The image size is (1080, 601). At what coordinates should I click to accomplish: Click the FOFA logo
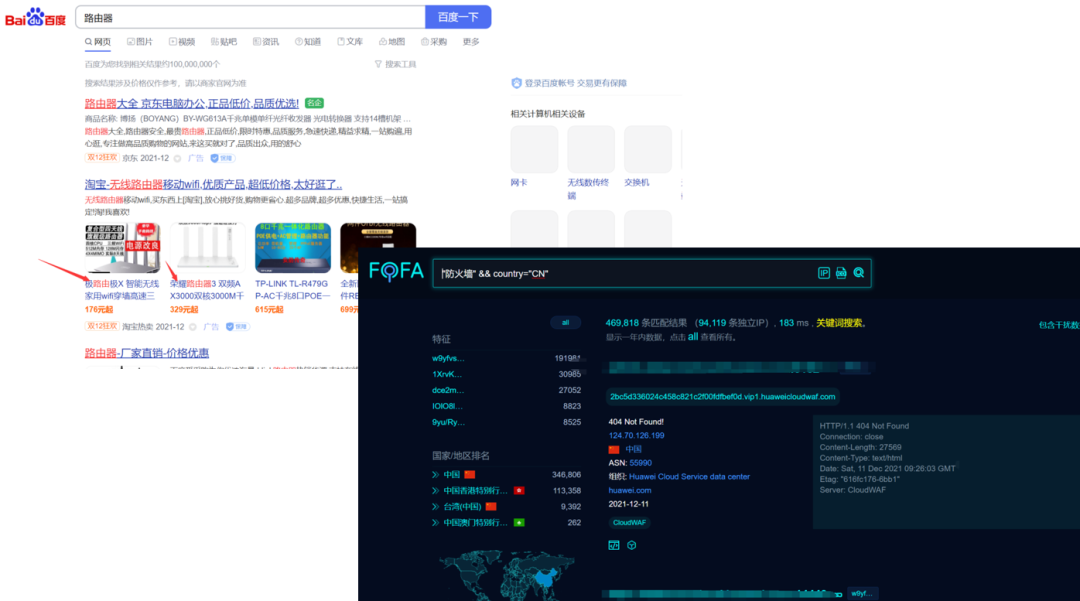pyautogui.click(x=396, y=271)
